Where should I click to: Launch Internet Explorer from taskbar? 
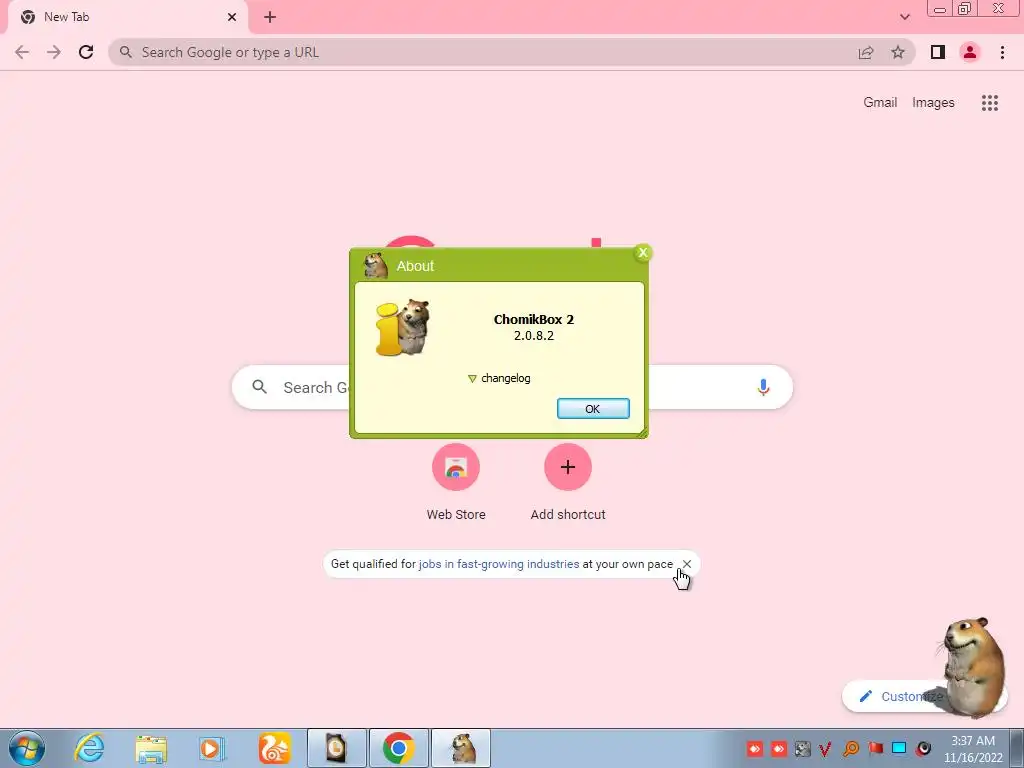(89, 748)
